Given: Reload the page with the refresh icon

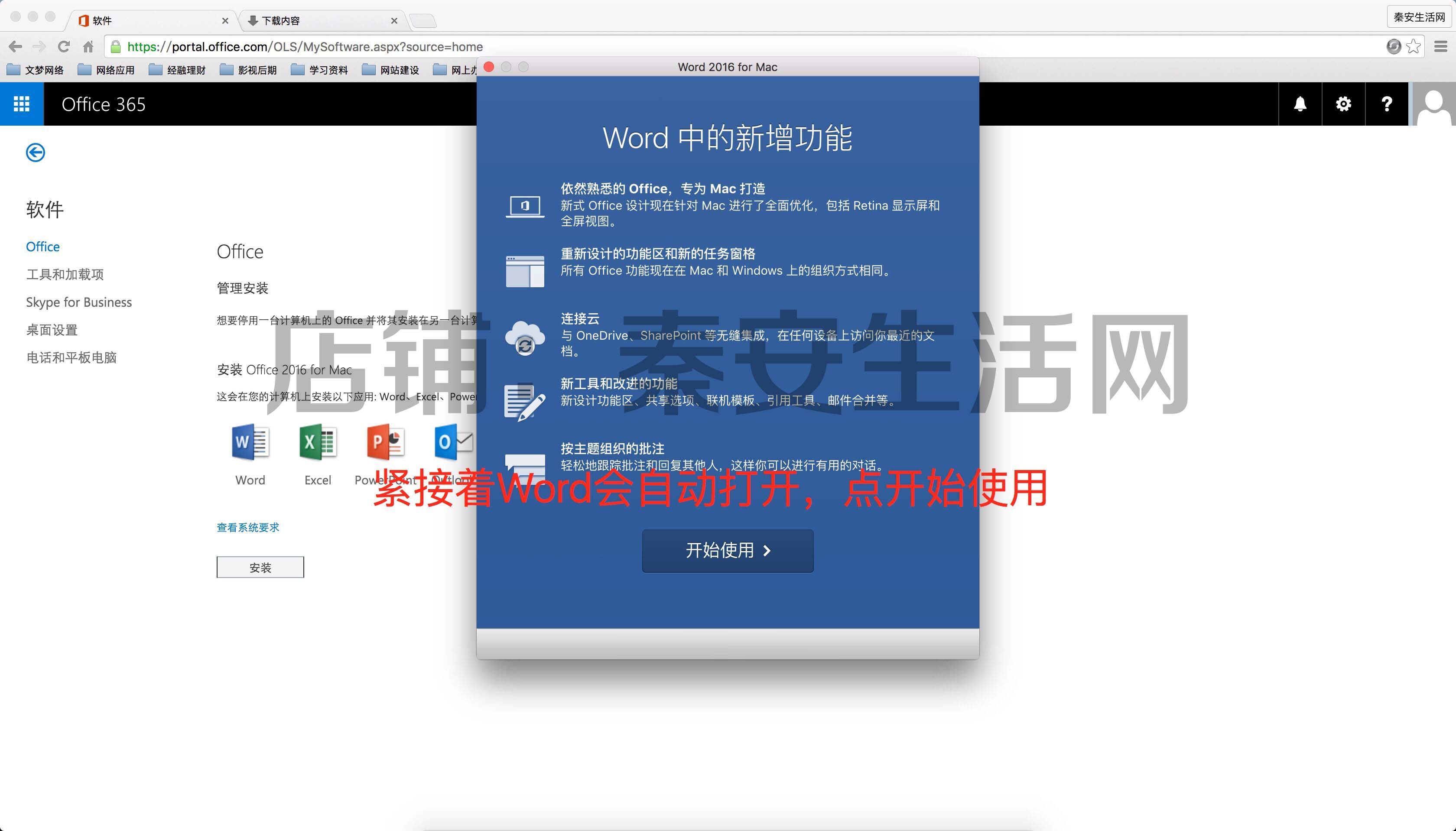Looking at the screenshot, I should pos(64,47).
